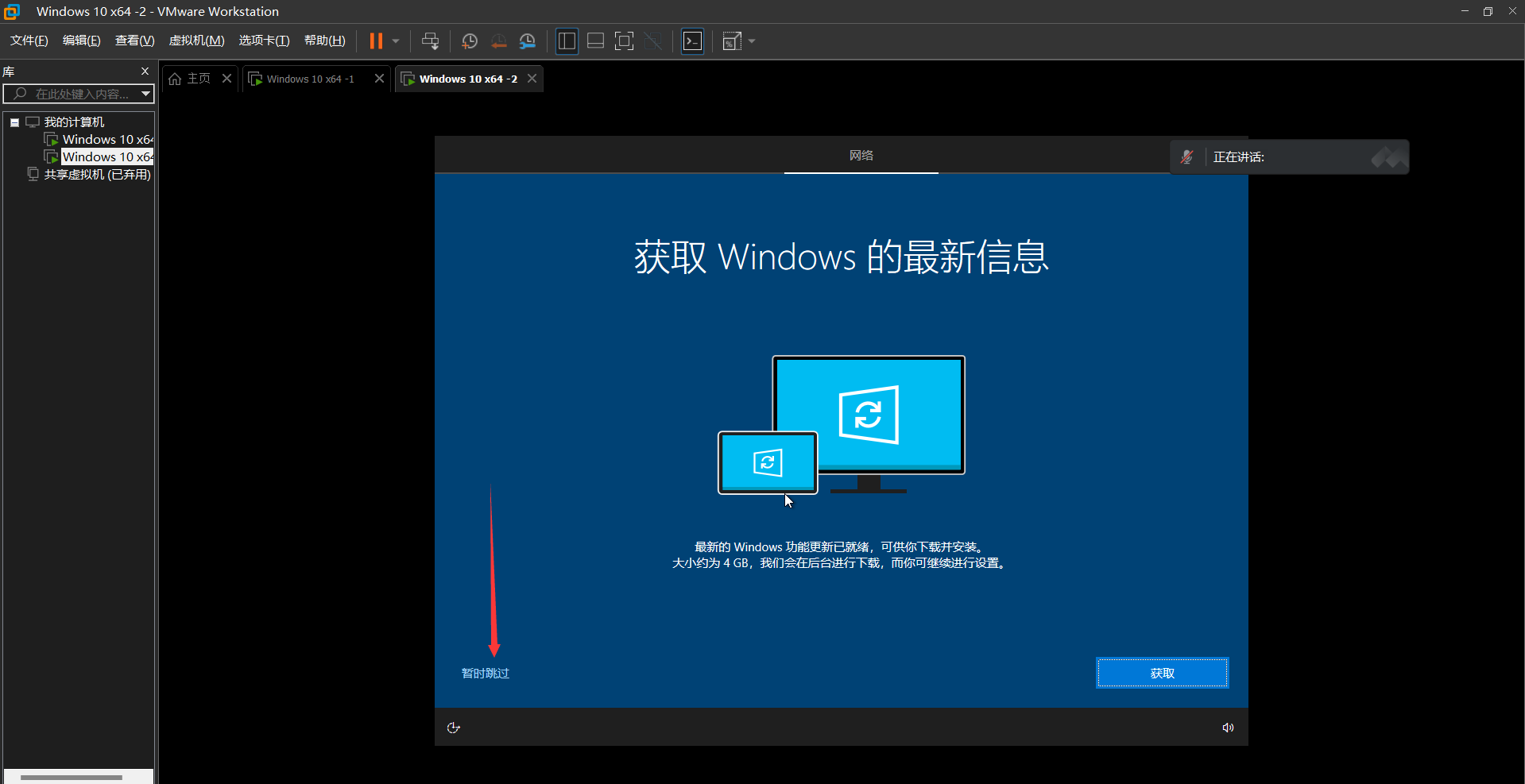Enter full screen mode
Image resolution: width=1525 pixels, height=784 pixels.
(x=625, y=41)
